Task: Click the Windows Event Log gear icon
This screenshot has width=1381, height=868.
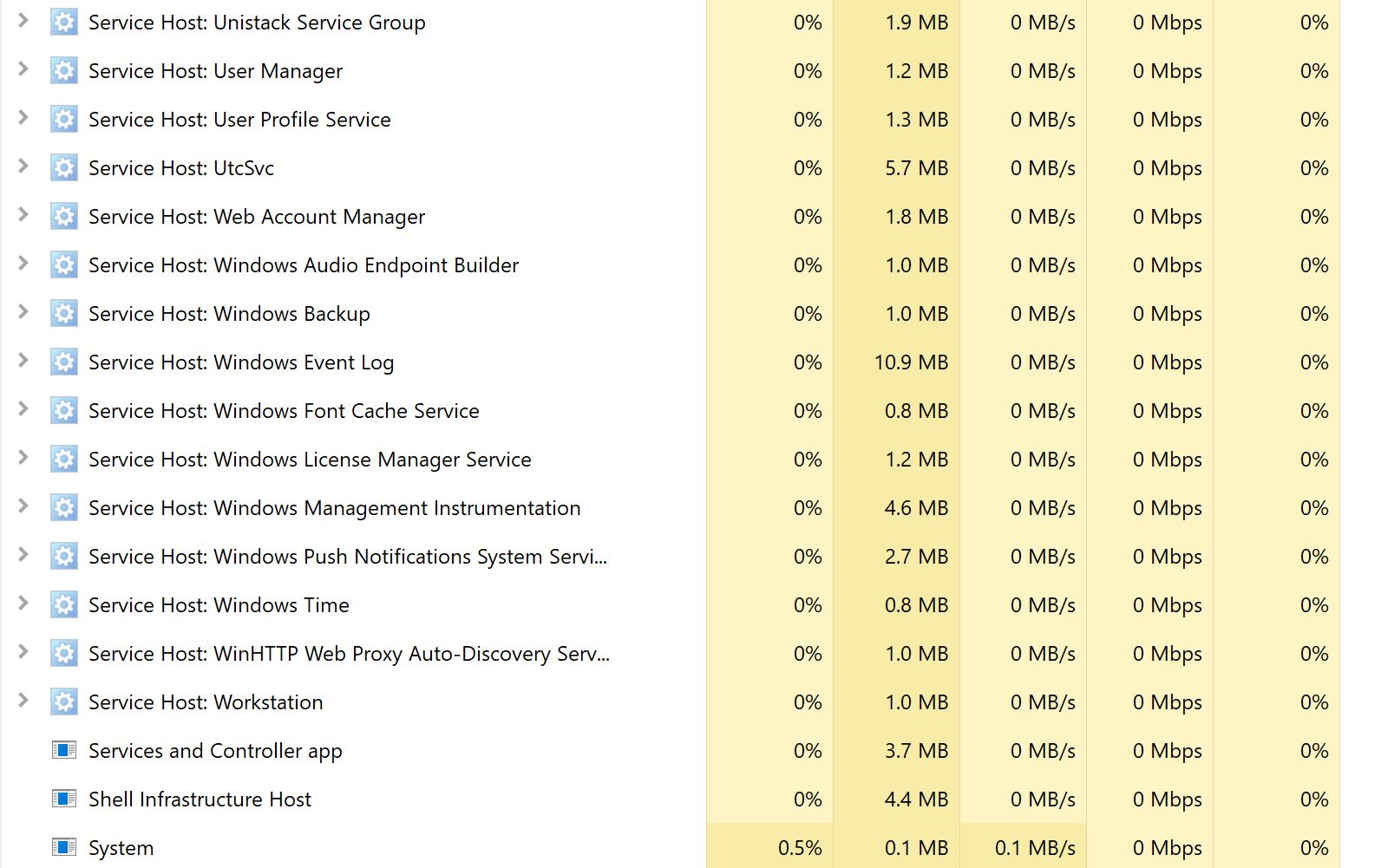Action: [x=63, y=362]
